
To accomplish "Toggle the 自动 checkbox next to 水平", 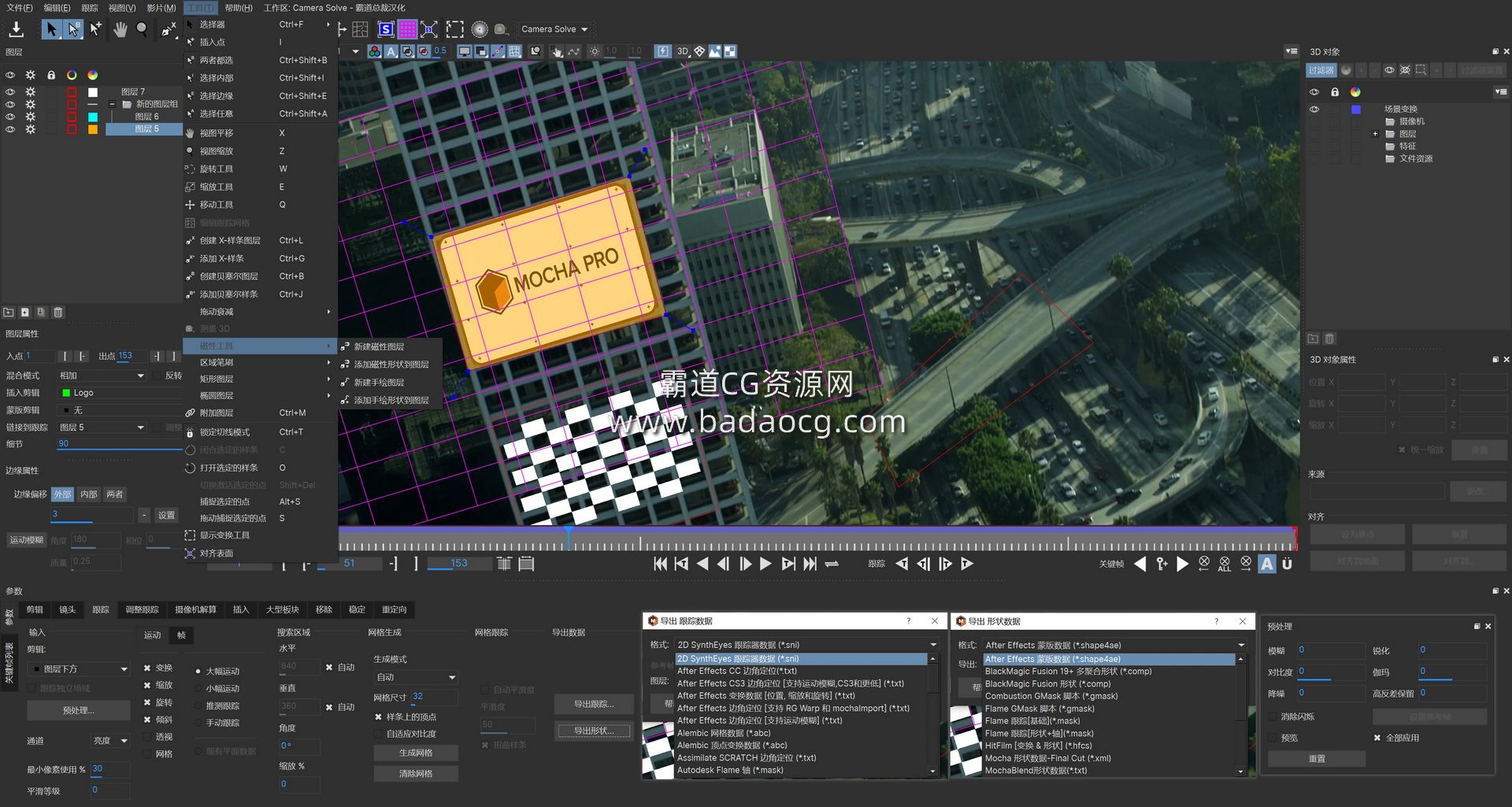I will [x=329, y=667].
